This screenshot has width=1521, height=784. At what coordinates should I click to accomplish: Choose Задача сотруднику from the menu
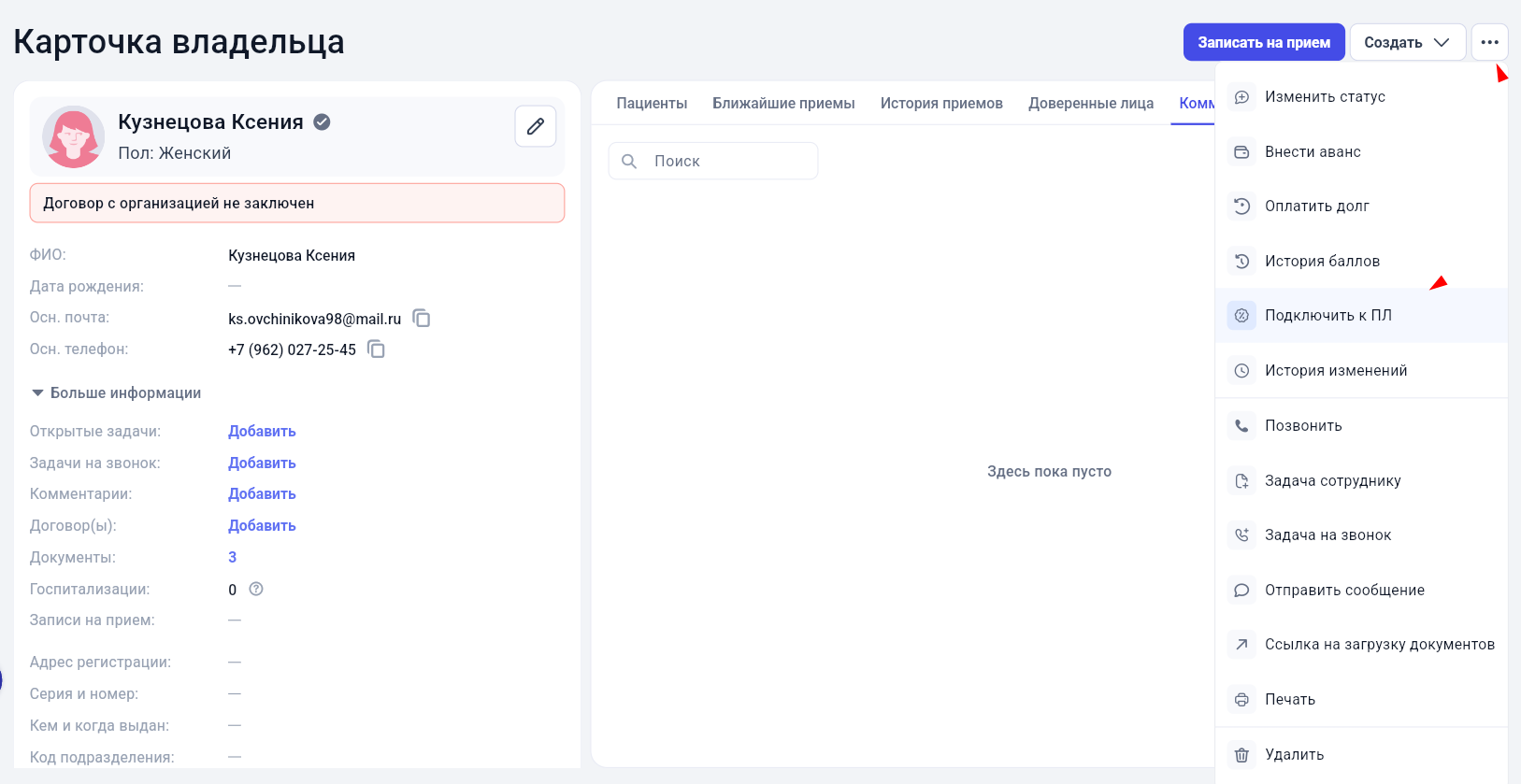1361,480
